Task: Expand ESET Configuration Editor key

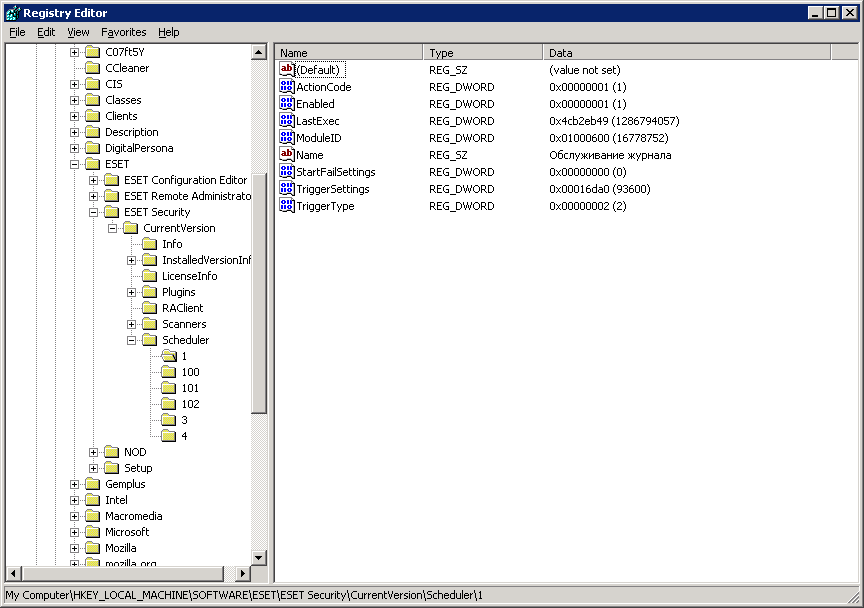Action: click(93, 180)
